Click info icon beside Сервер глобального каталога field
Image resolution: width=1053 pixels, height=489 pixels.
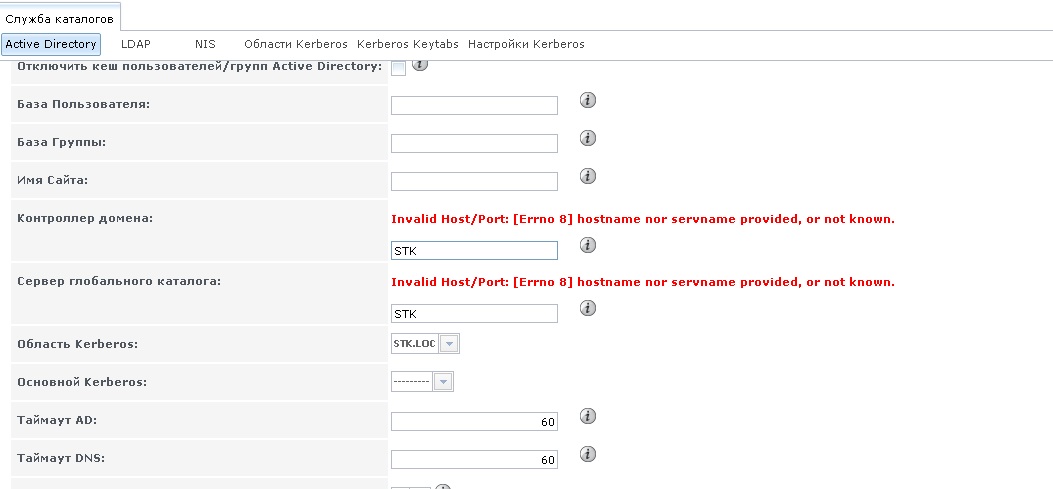[588, 308]
